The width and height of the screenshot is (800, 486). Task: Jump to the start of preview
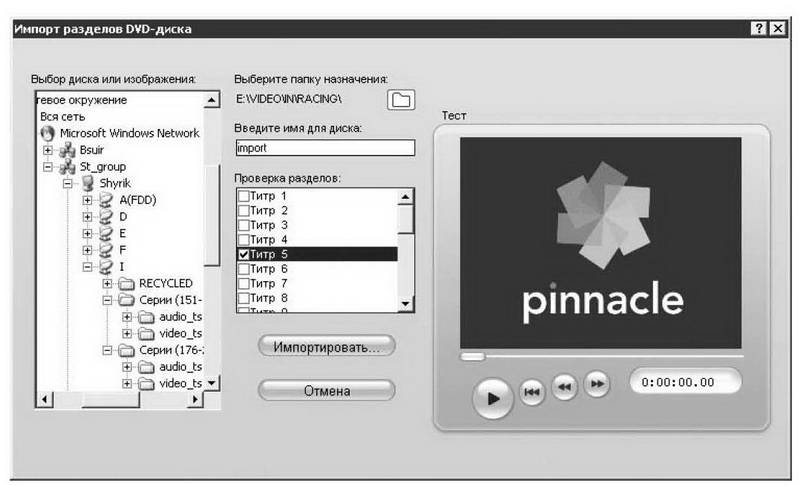(x=532, y=392)
